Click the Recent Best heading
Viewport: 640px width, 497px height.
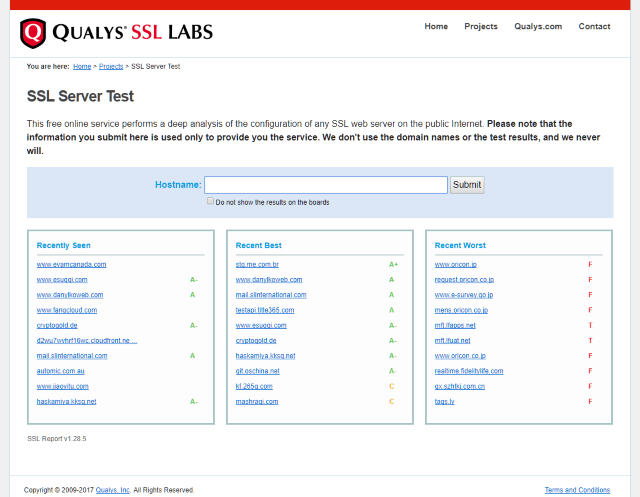tap(259, 245)
